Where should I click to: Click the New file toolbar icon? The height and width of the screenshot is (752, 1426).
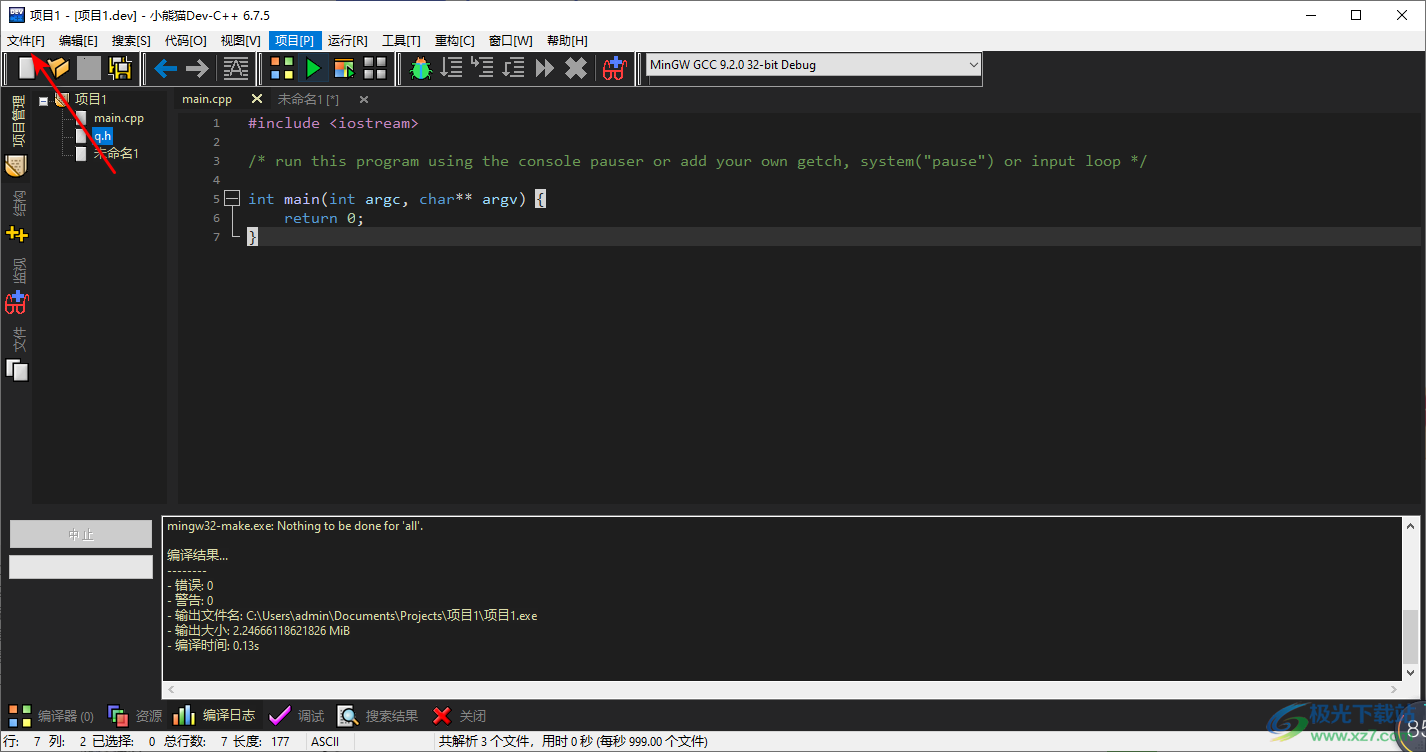27,68
